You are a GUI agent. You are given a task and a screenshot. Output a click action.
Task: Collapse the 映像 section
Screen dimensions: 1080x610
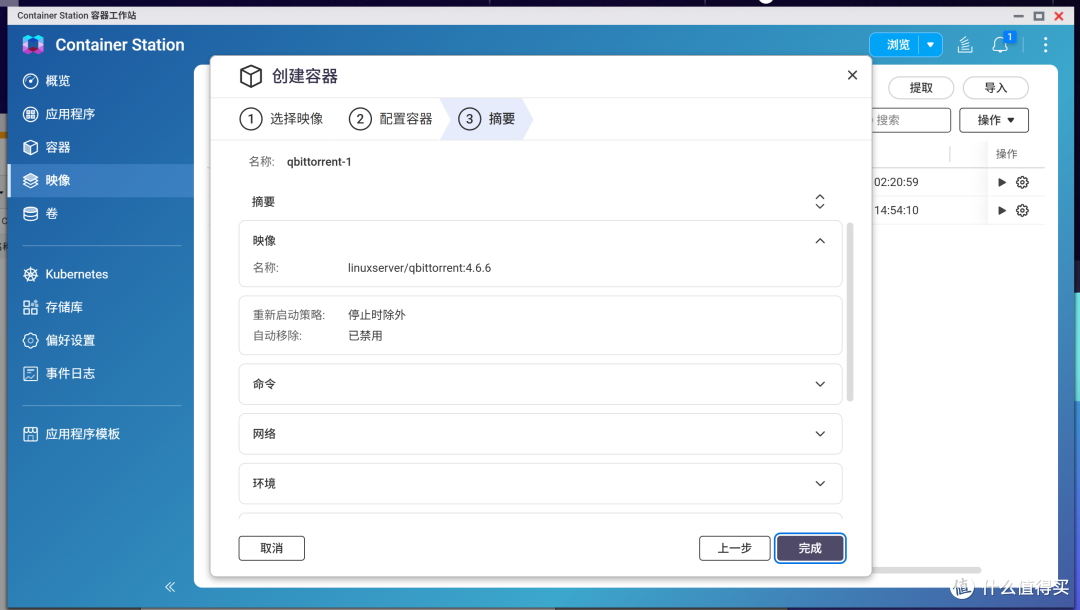pyautogui.click(x=820, y=240)
